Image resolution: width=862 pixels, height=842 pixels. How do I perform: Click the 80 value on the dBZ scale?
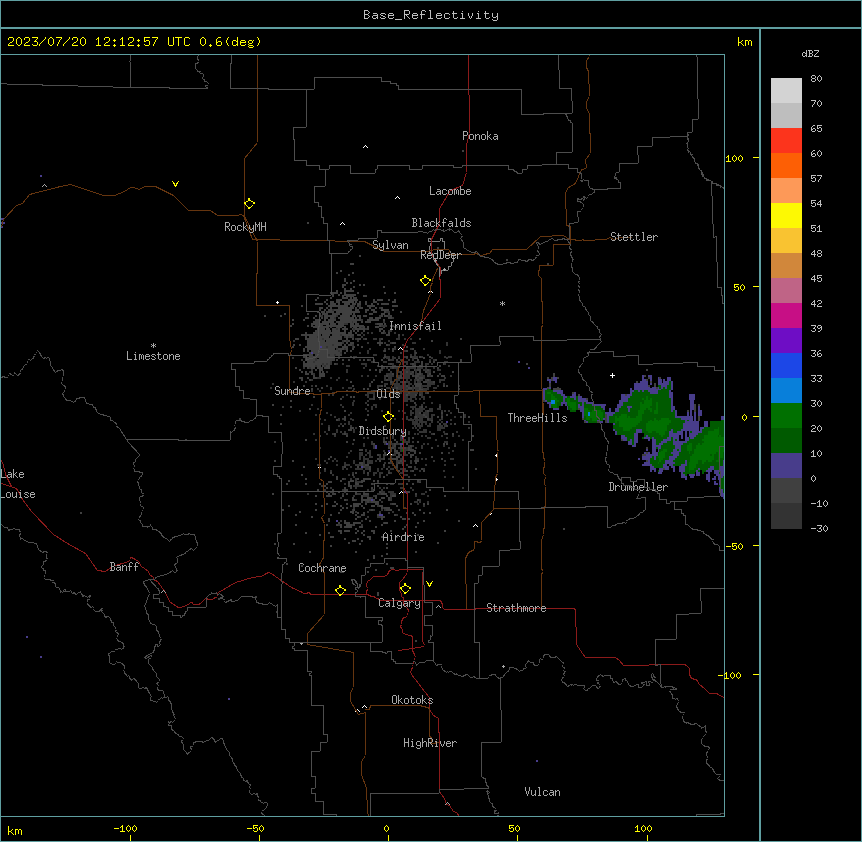coord(816,79)
